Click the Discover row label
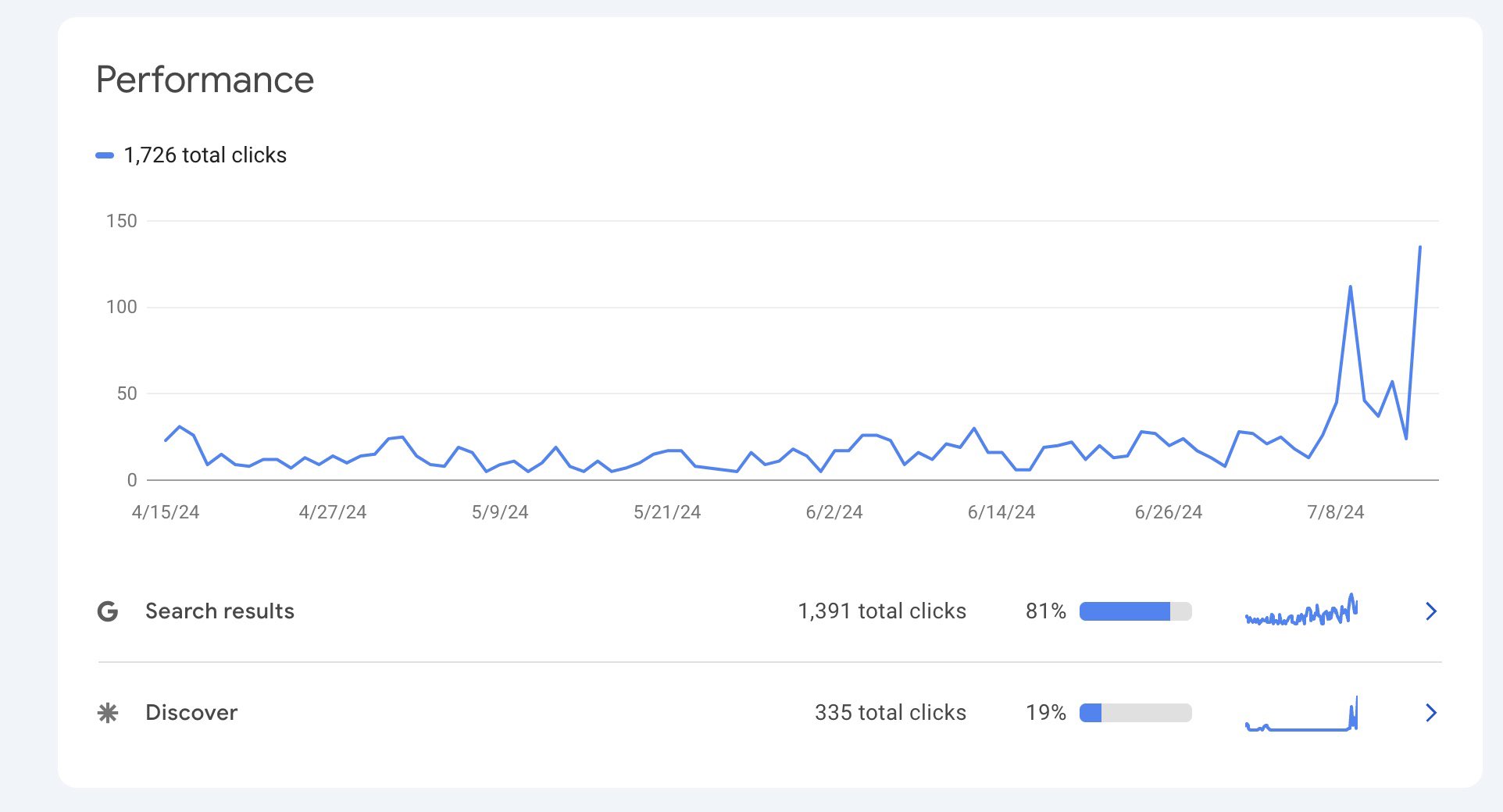1503x812 pixels. pyautogui.click(x=191, y=713)
